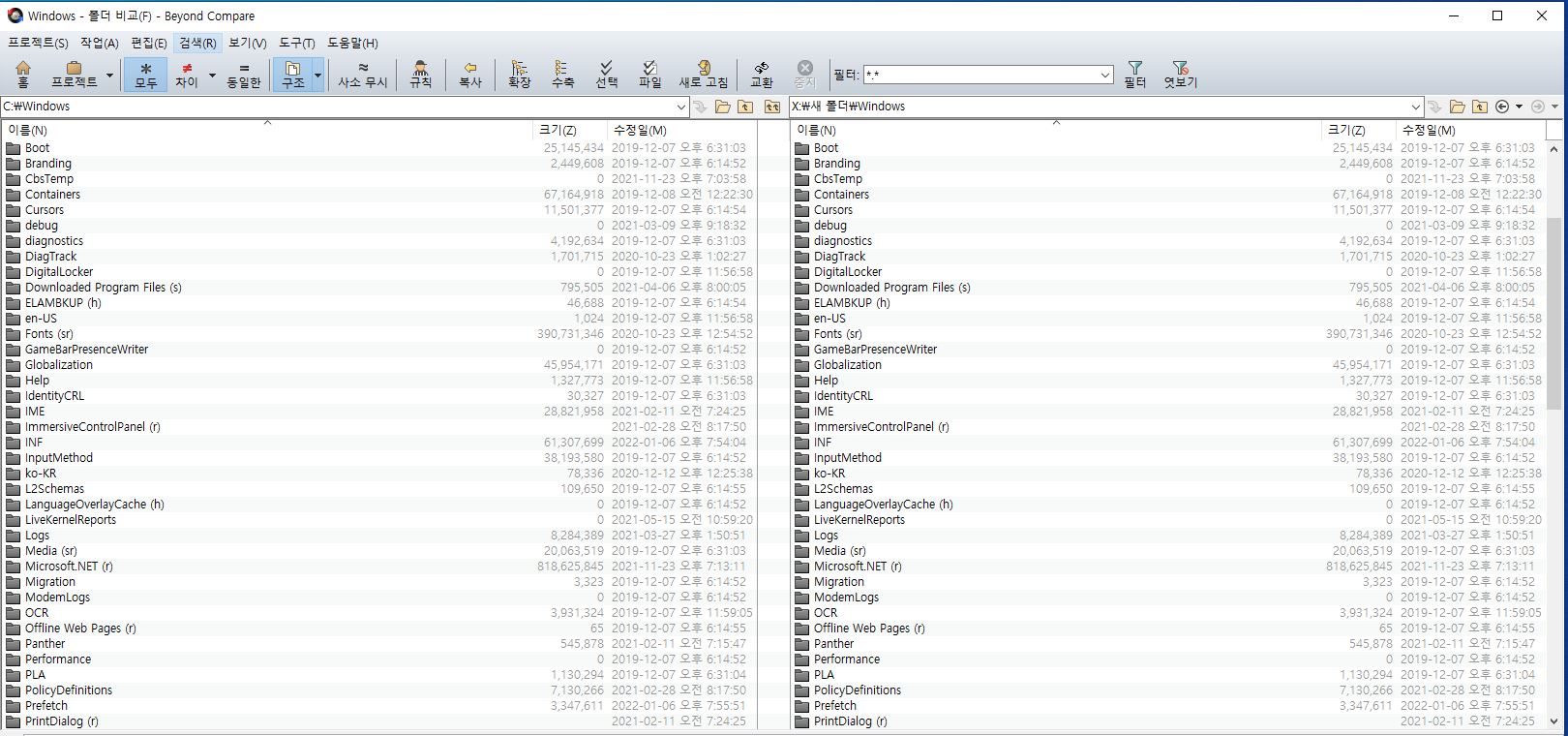Screen dimensions: 1568x736
Task: Open the 검색(R) menu
Action: 198,43
